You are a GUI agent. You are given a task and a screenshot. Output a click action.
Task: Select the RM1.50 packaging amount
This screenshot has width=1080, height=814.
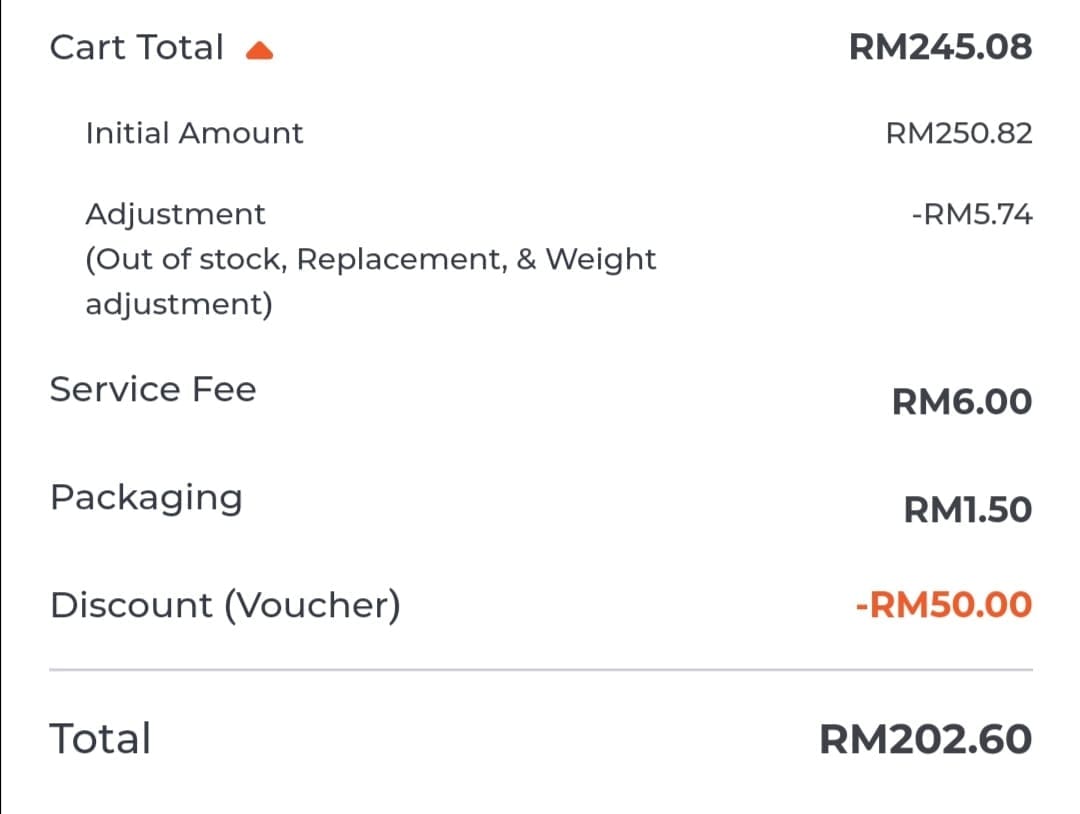(x=967, y=510)
